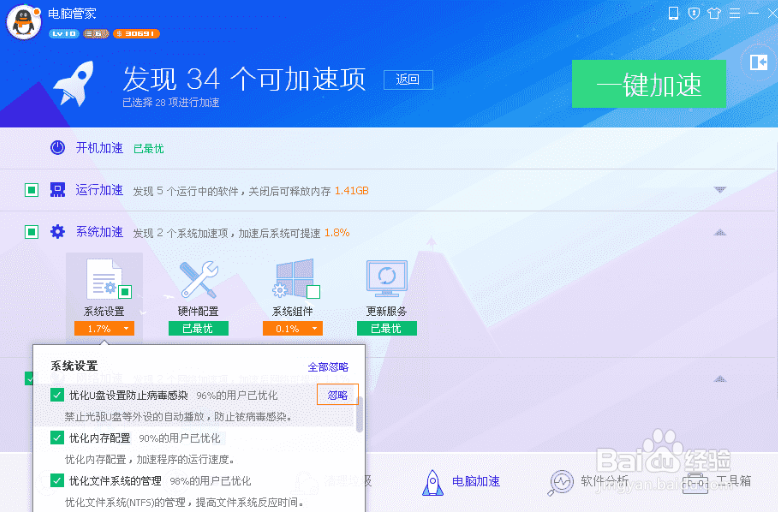Viewport: 778px width, 512px height.
Task: Toggle checkbox on 系统设置 icon
Action: point(125,292)
